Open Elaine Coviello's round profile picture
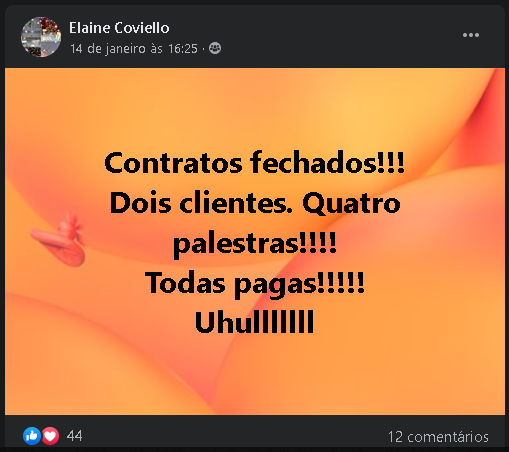 [x=41, y=37]
